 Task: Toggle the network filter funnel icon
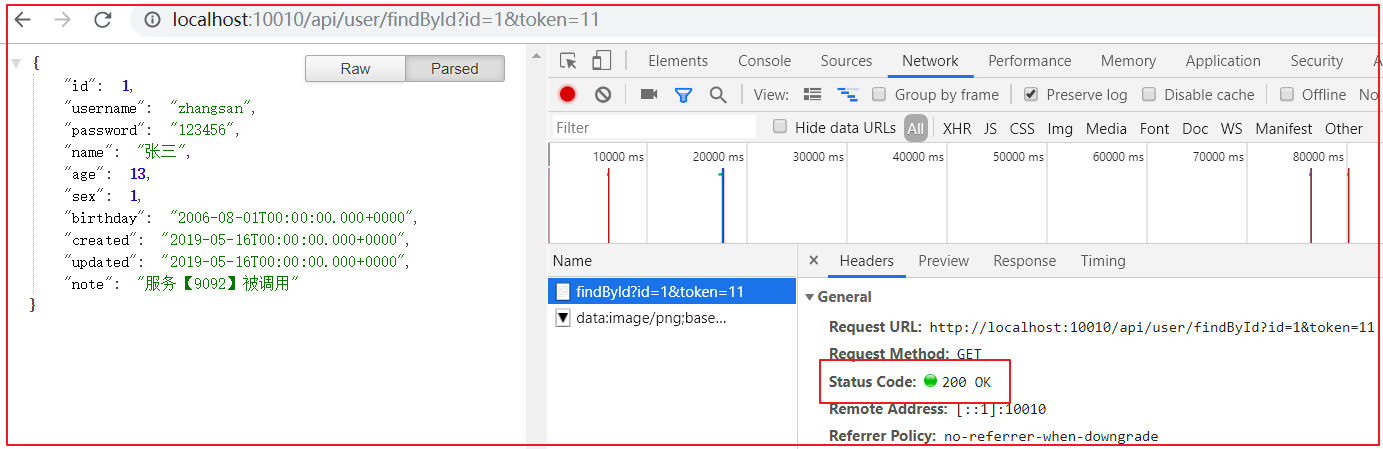[x=683, y=94]
